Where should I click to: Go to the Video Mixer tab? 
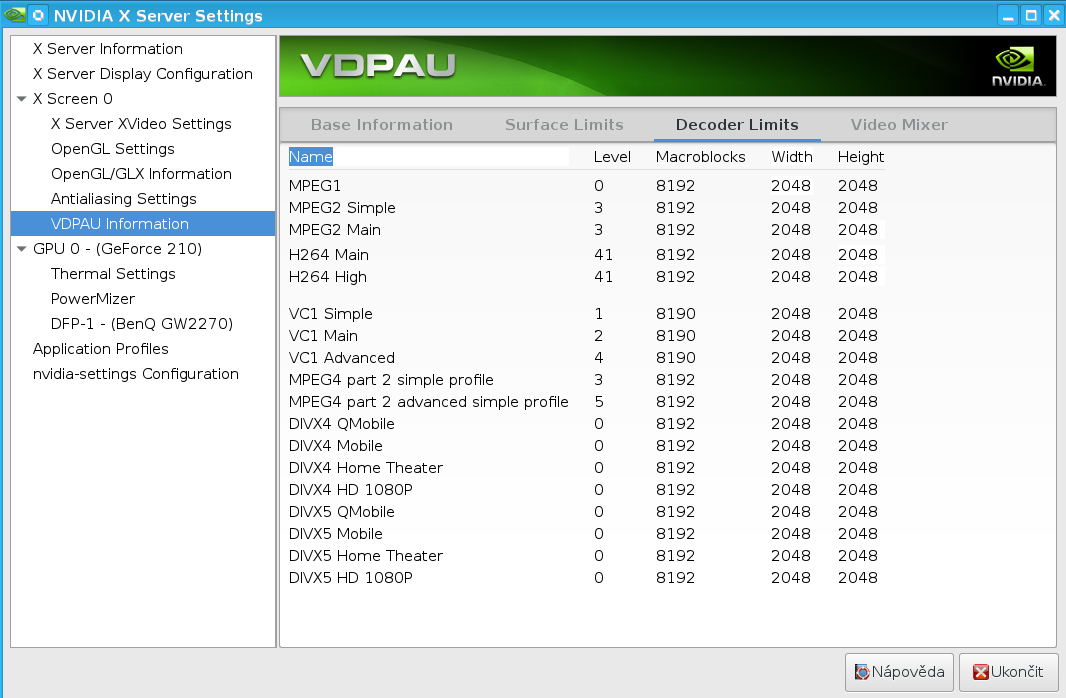tap(899, 125)
